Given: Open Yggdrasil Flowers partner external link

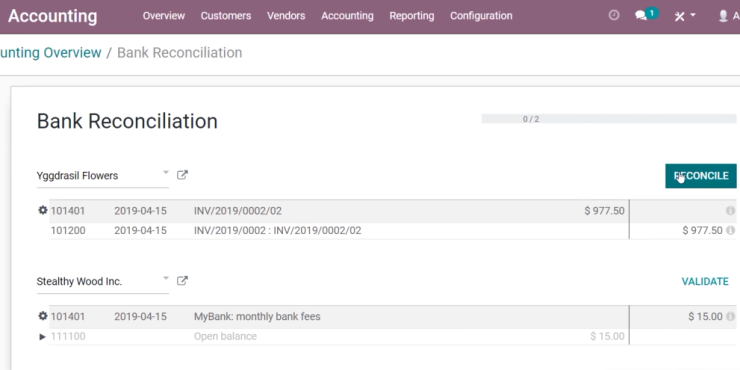Looking at the screenshot, I should (182, 175).
